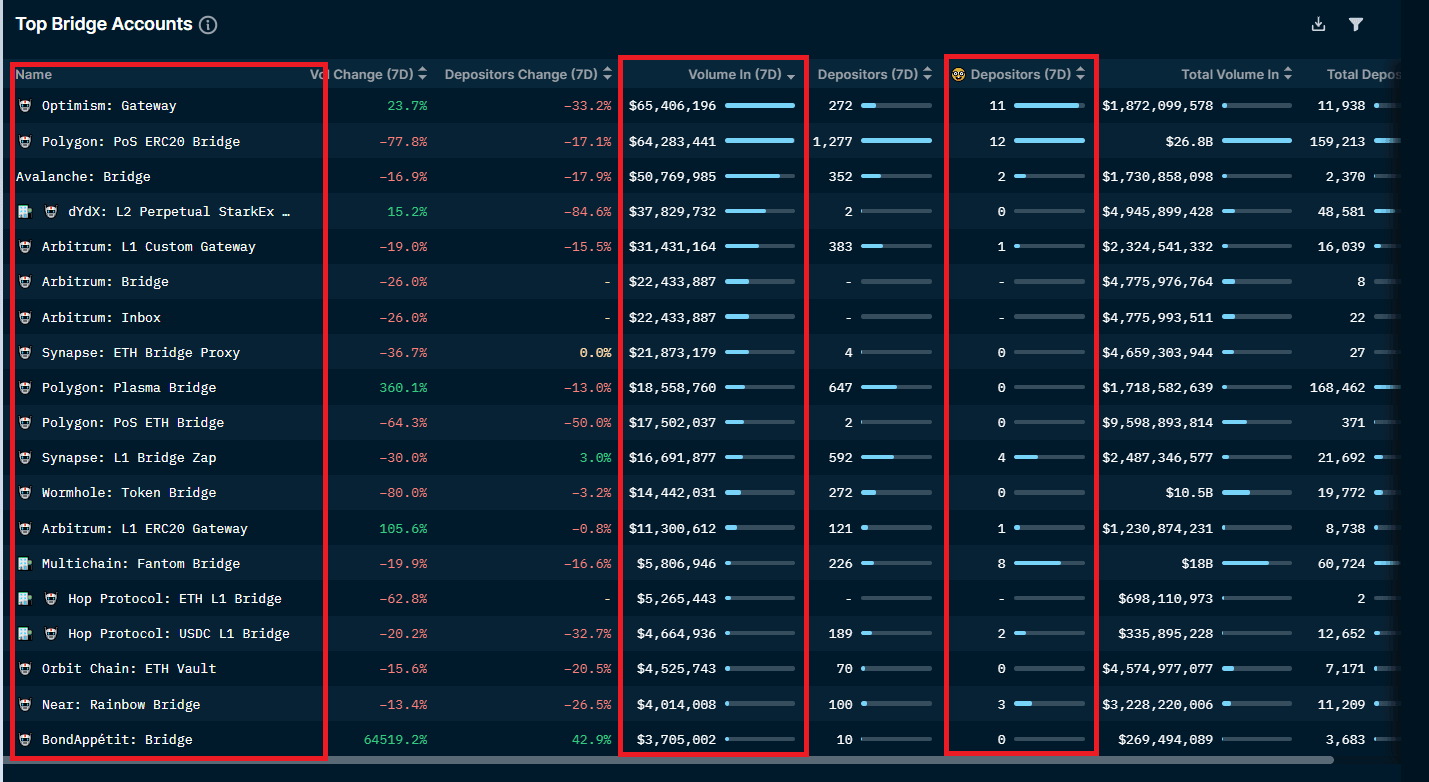Click the building icon in Hop Protocol: ETH L1 Bridge row
This screenshot has height=782, width=1429.
tap(25, 599)
